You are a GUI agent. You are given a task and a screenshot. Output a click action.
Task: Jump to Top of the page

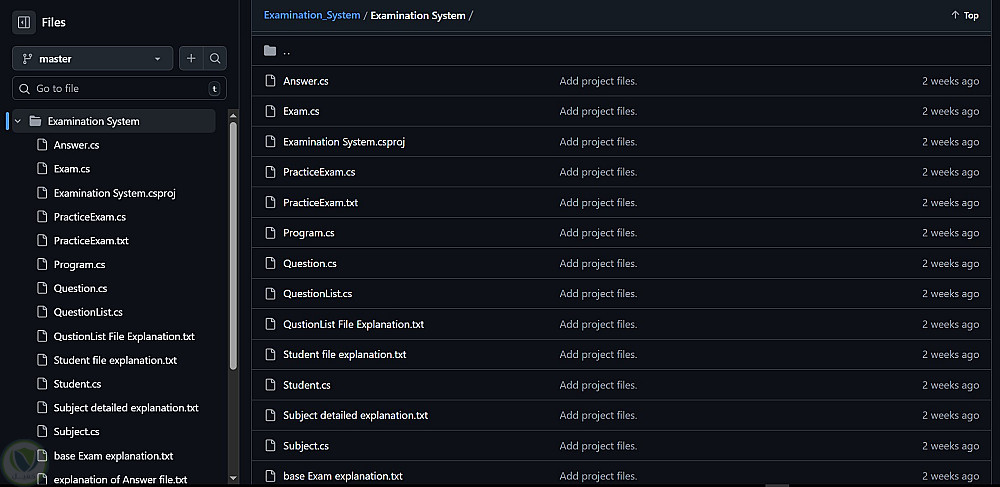pyautogui.click(x=964, y=15)
